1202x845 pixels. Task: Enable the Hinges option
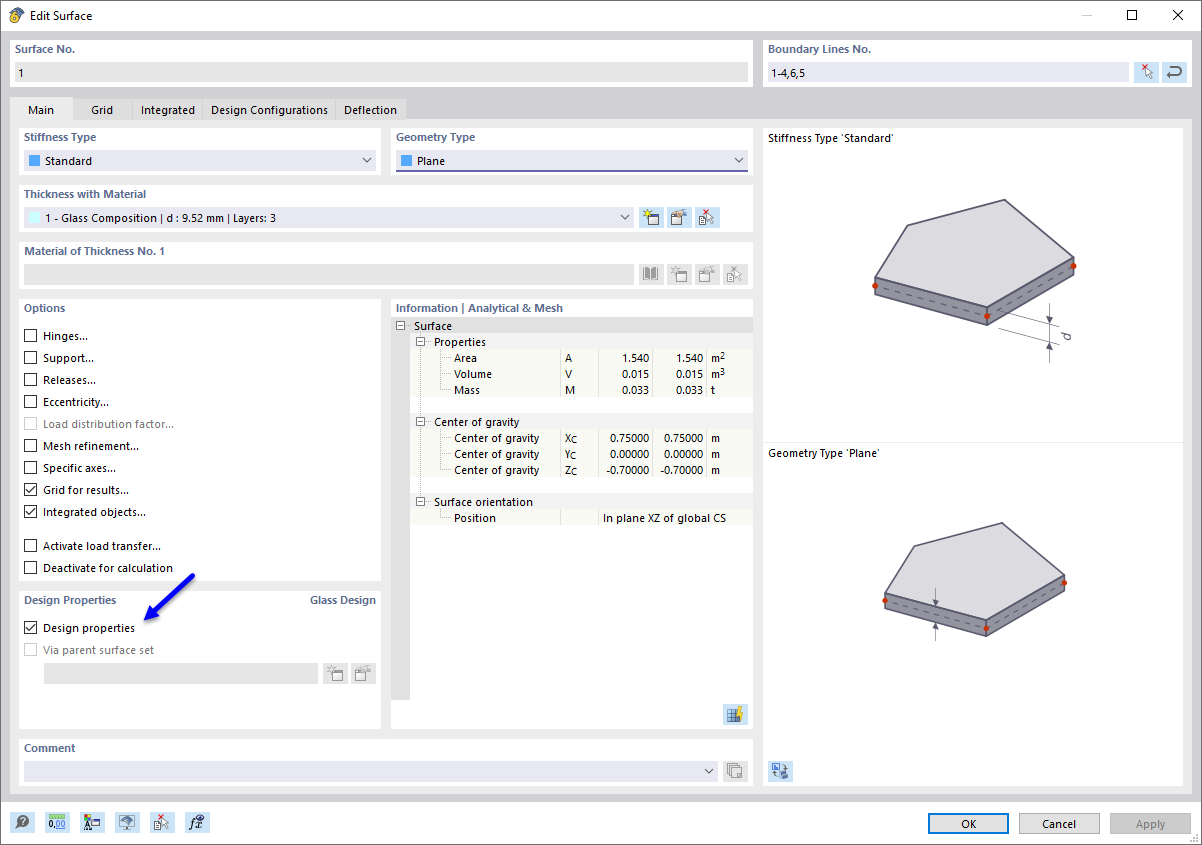[30, 335]
